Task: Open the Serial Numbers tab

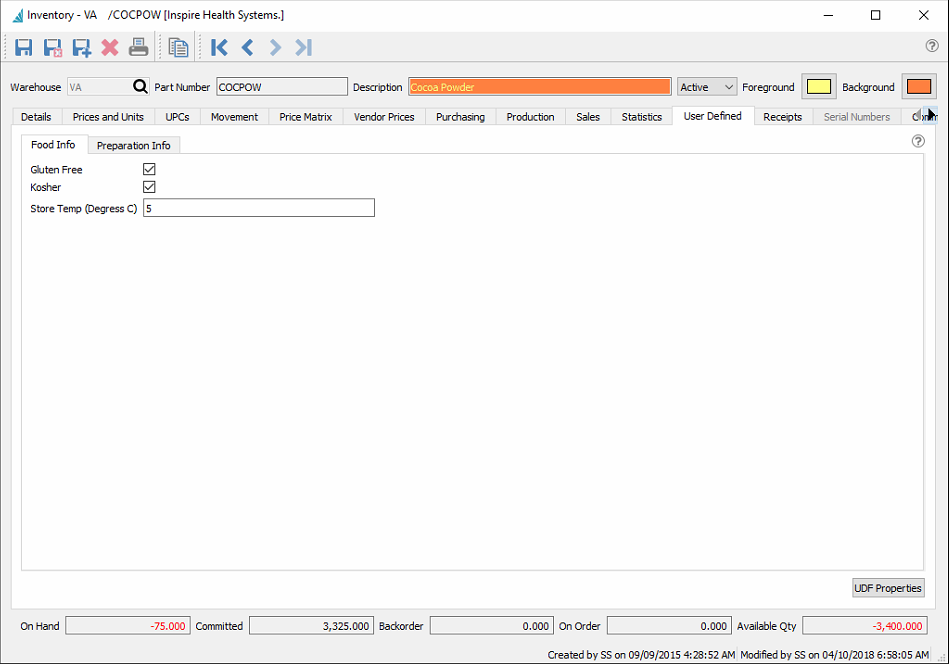Action: [x=856, y=117]
